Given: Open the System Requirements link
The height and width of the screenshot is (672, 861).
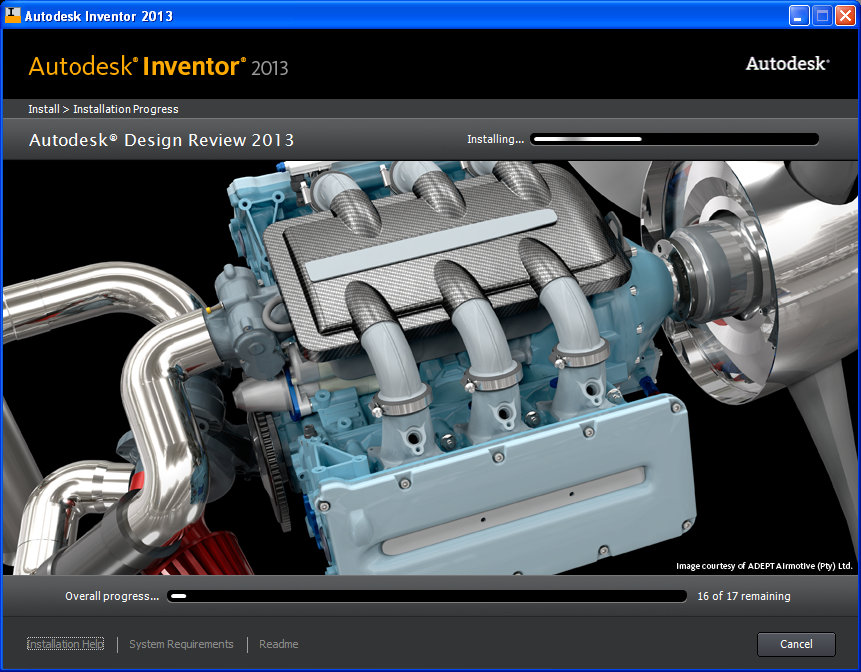Looking at the screenshot, I should tap(181, 644).
